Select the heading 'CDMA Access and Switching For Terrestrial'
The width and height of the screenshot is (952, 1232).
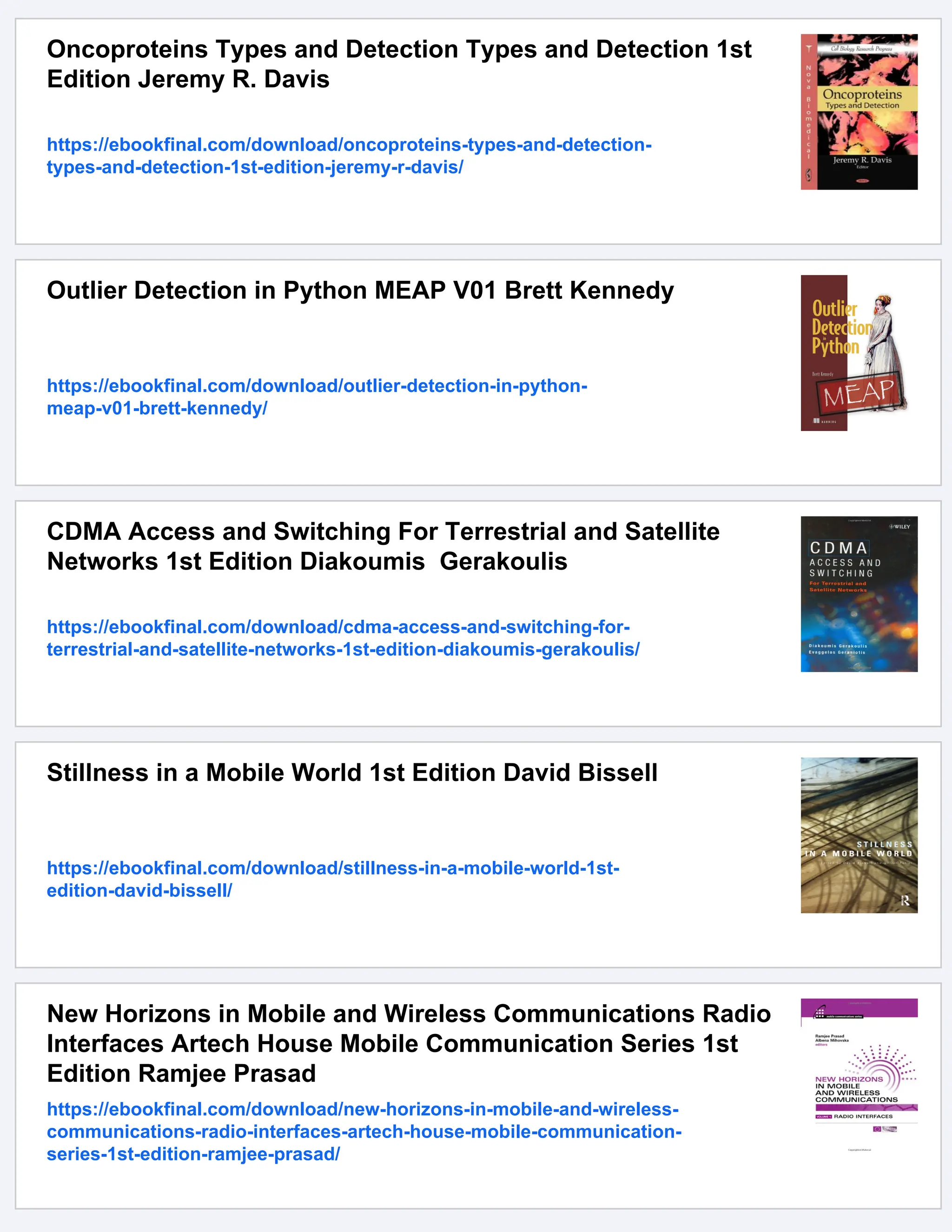coord(383,546)
